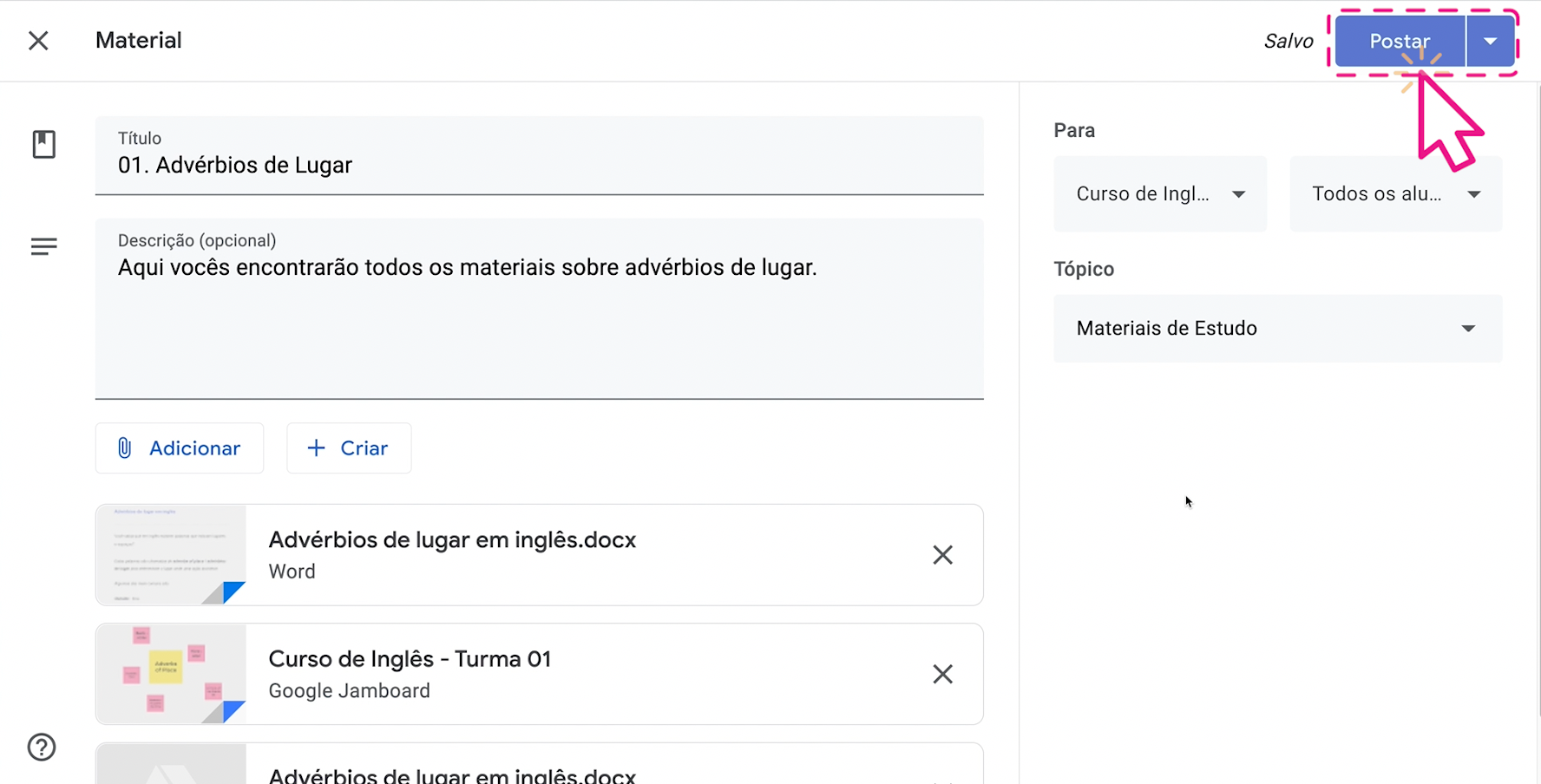Click the Google Jamboard subtitle text
The height and width of the screenshot is (784, 1541).
click(349, 691)
